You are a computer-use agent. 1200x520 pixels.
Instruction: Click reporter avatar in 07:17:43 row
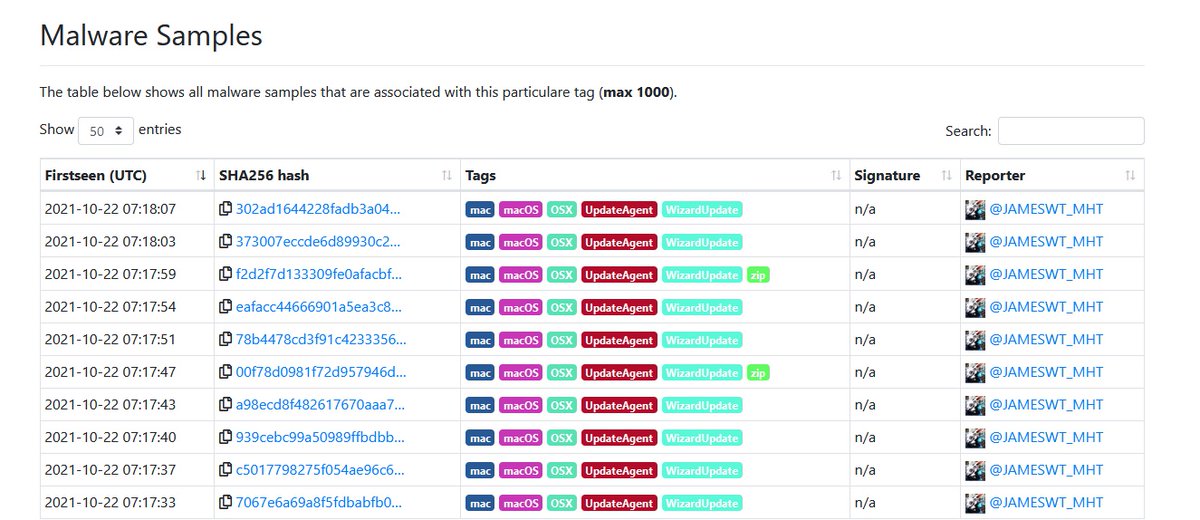[x=975, y=405]
